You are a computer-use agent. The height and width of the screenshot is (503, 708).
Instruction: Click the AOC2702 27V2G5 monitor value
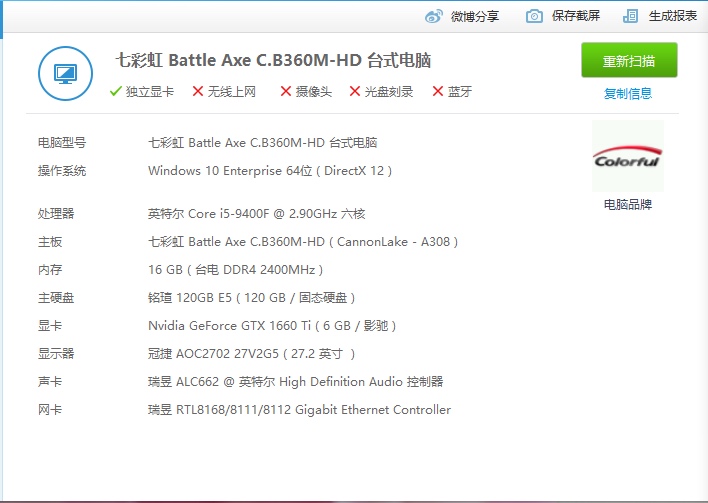(x=252, y=354)
